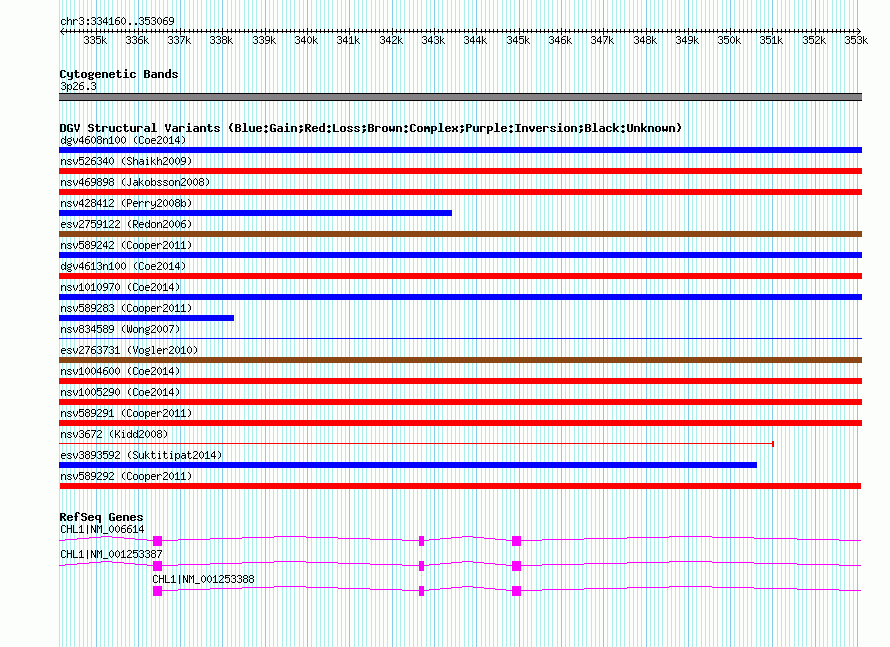Click the 353k ruler coordinate

(856, 40)
